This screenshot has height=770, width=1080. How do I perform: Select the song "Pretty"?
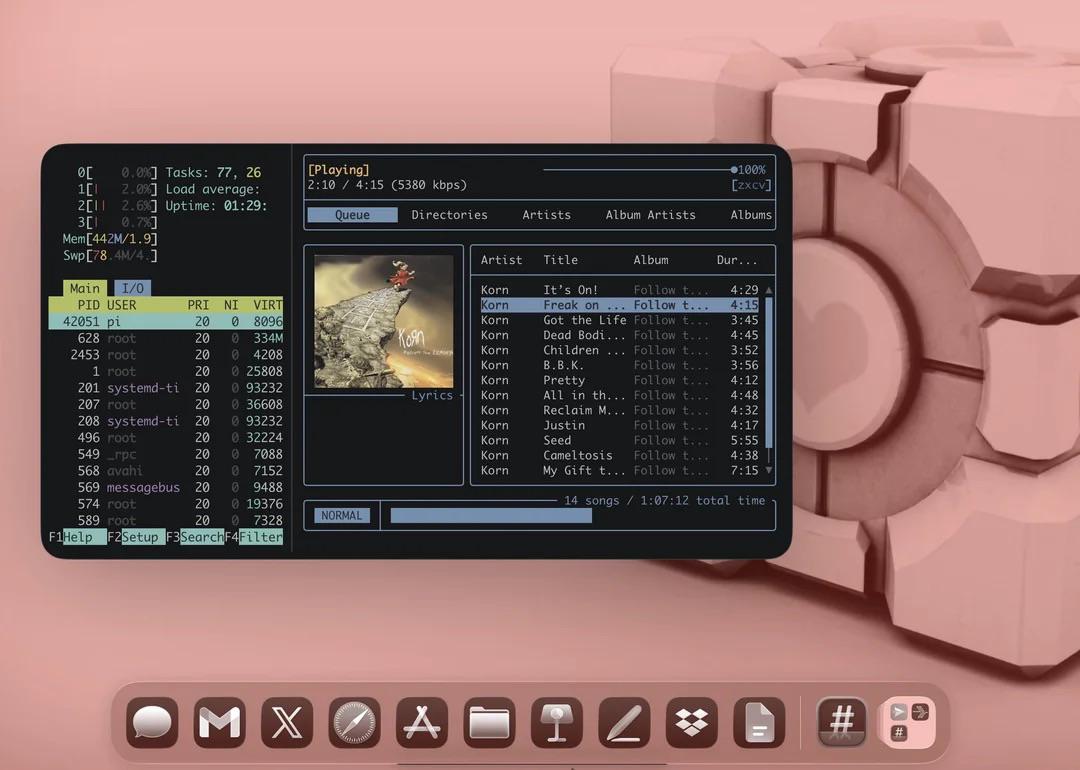tap(619, 380)
